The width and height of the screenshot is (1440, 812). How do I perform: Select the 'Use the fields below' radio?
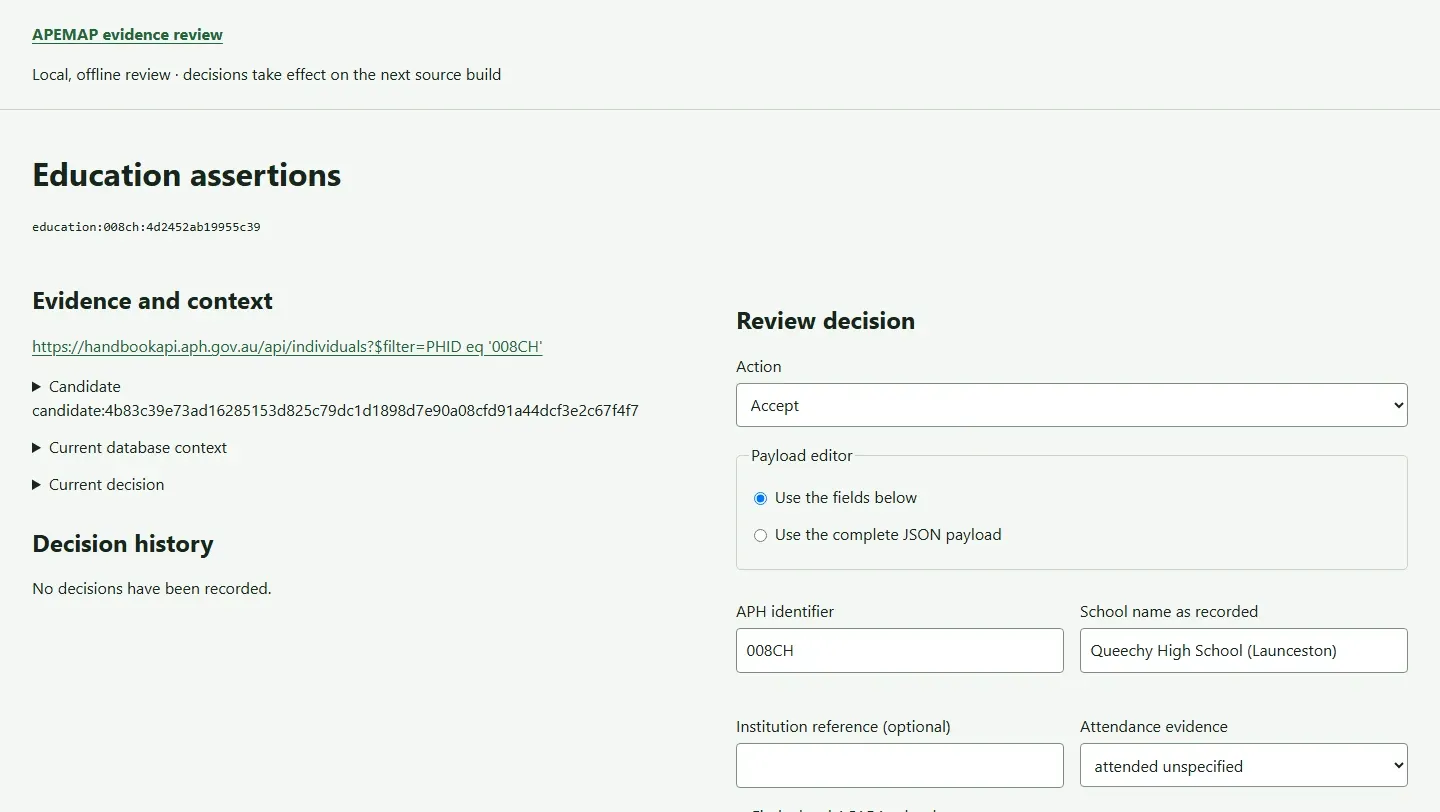coord(760,498)
